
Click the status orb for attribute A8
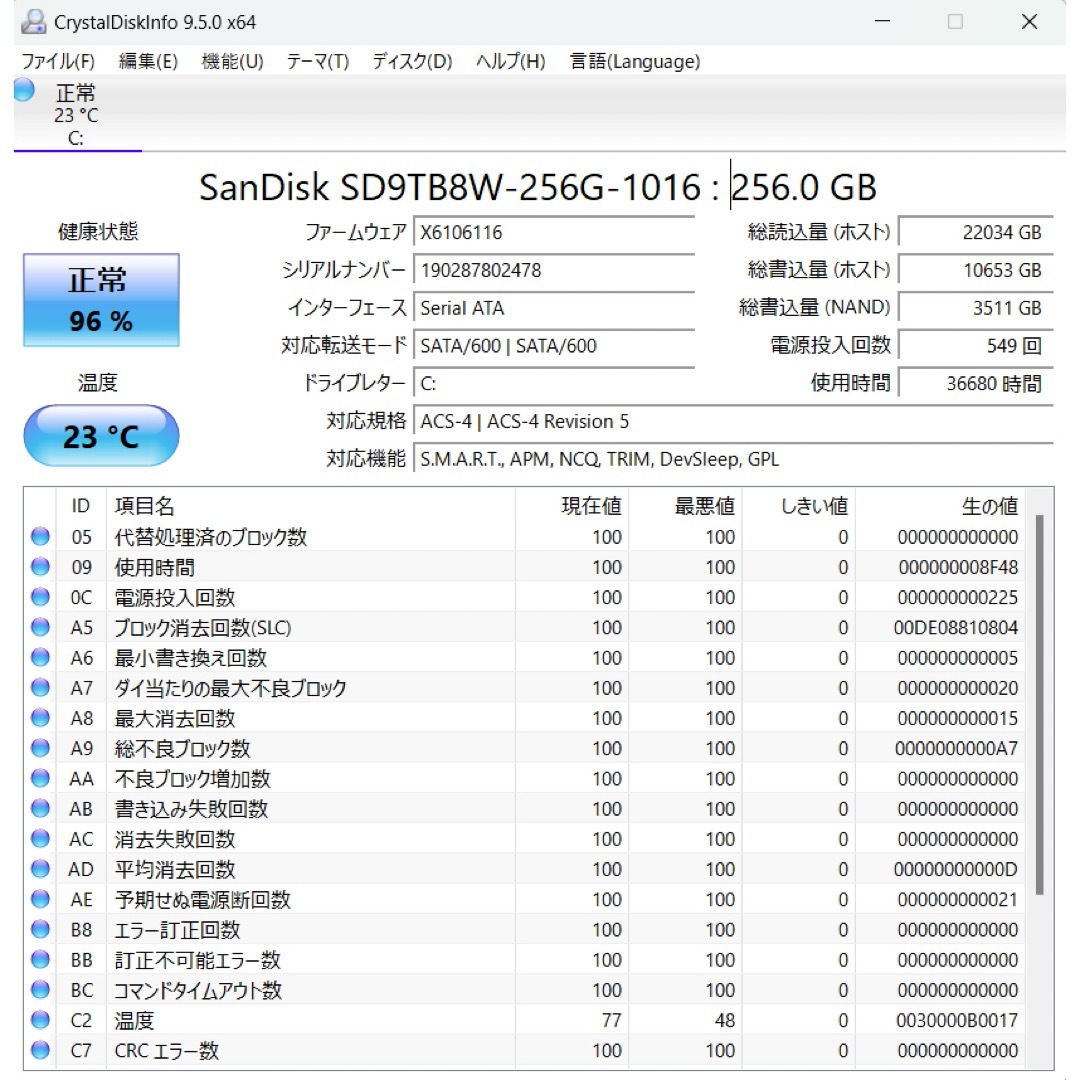coord(41,718)
